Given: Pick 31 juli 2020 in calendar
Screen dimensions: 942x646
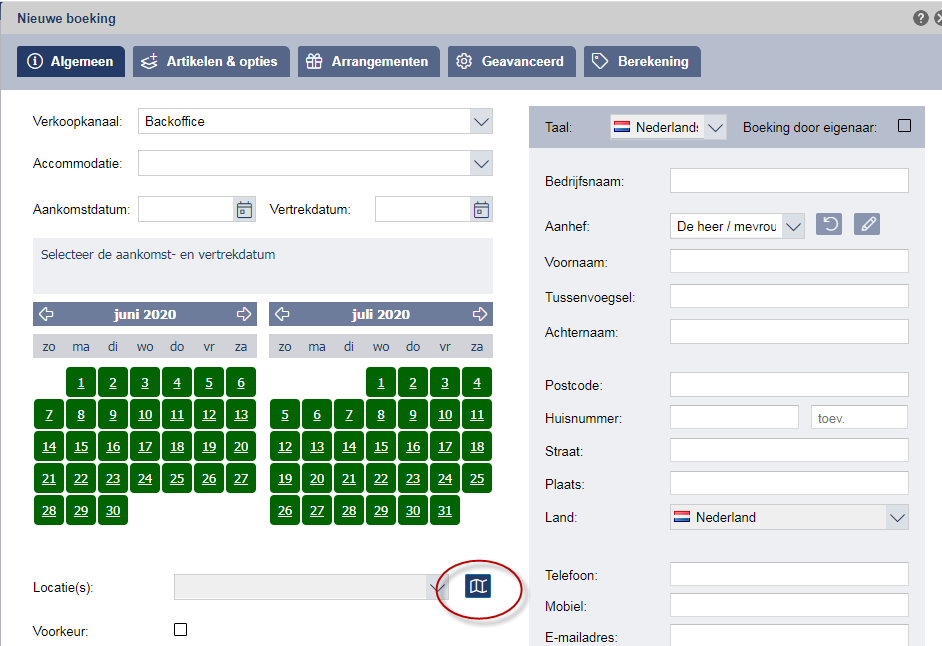Looking at the screenshot, I should pyautogui.click(x=445, y=510).
